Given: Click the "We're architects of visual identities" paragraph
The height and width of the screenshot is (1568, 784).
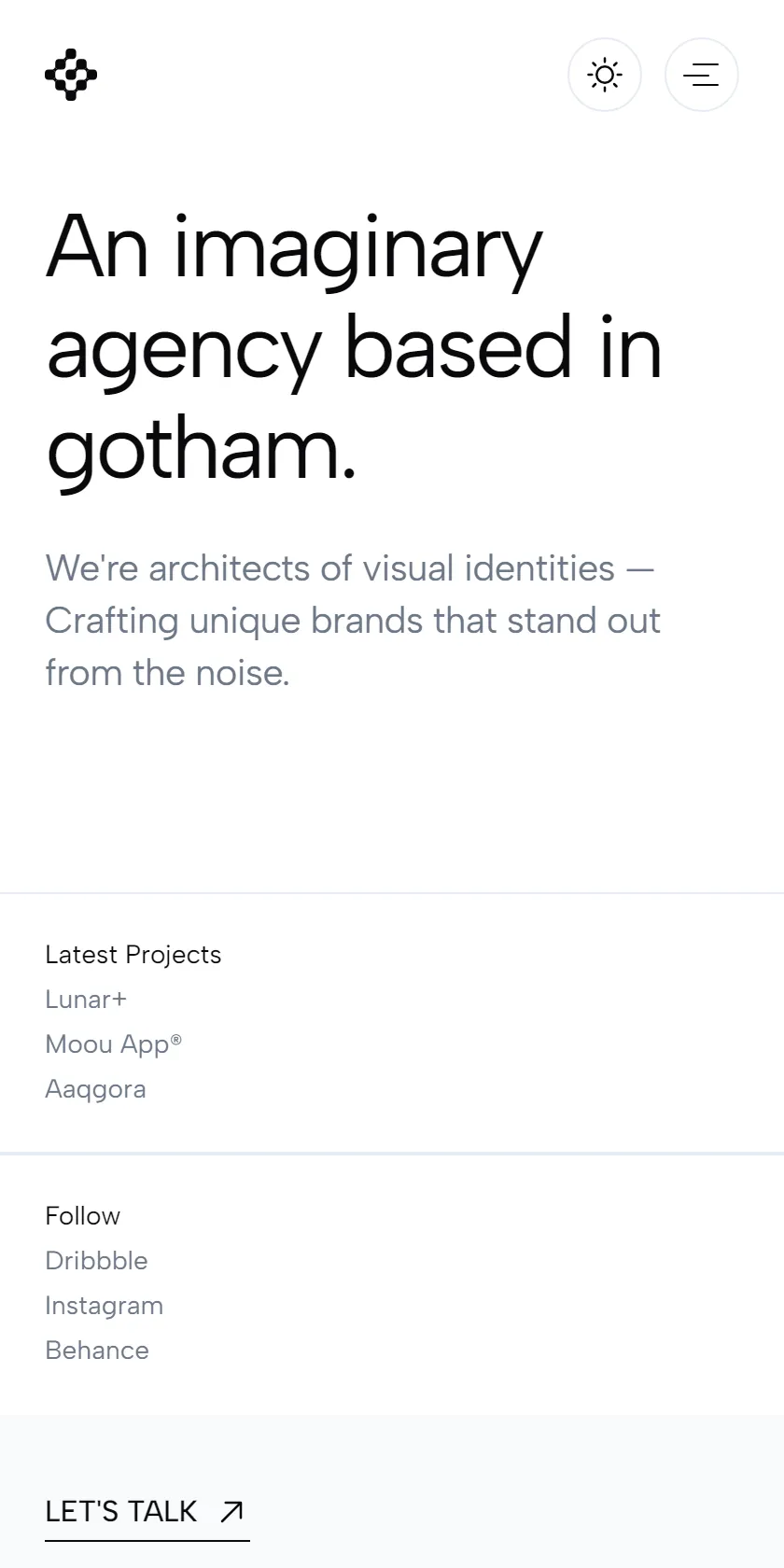Looking at the screenshot, I should point(353,620).
